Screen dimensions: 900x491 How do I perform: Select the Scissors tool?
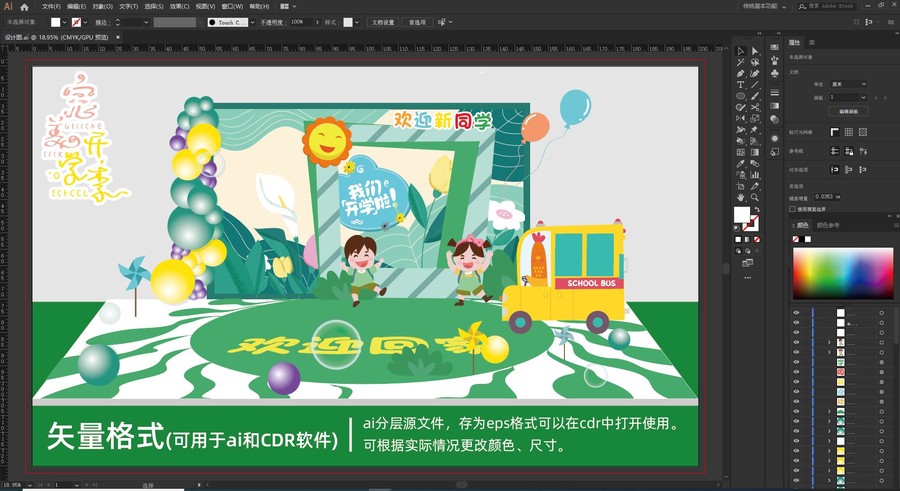click(x=755, y=107)
